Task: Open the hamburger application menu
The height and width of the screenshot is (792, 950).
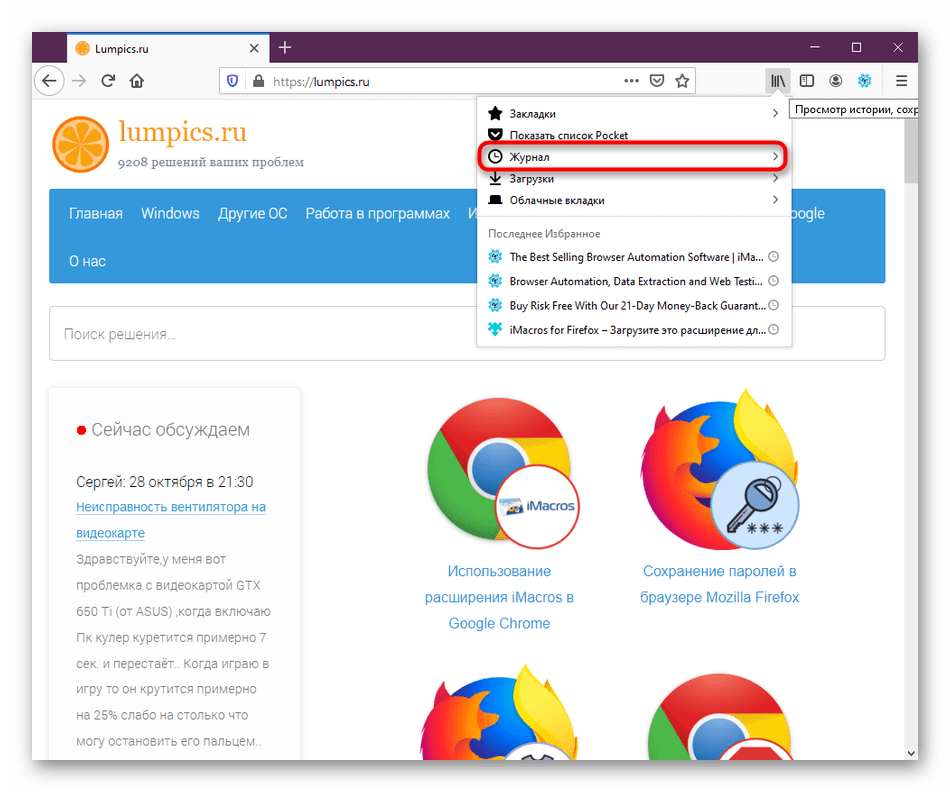Action: 901,81
